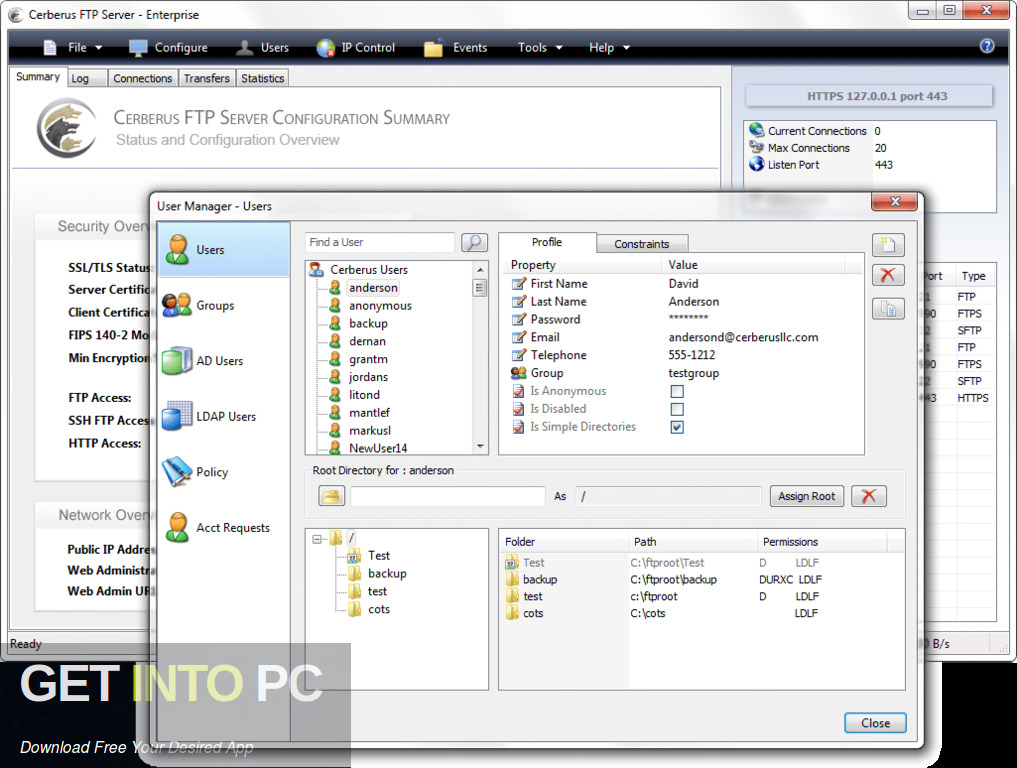Open Policy in the sidebar
Screen dimensions: 1017x768
224,472
